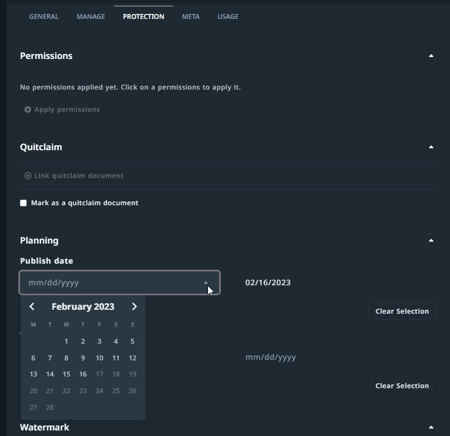Screen dimensions: 450x436
Task: Click the empty mm/dd/yyyy field on the right
Action: tap(271, 357)
